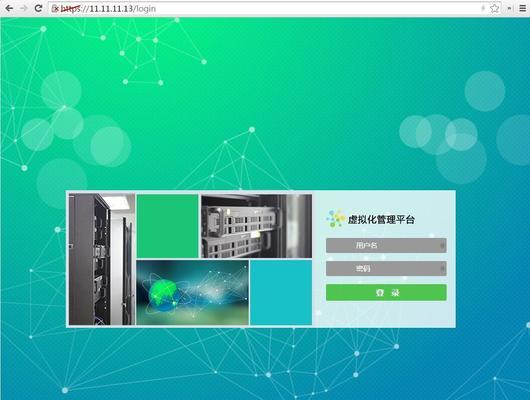Bookmark this page with the star icon
Viewport: 530px width, 400px height.
tap(494, 8)
